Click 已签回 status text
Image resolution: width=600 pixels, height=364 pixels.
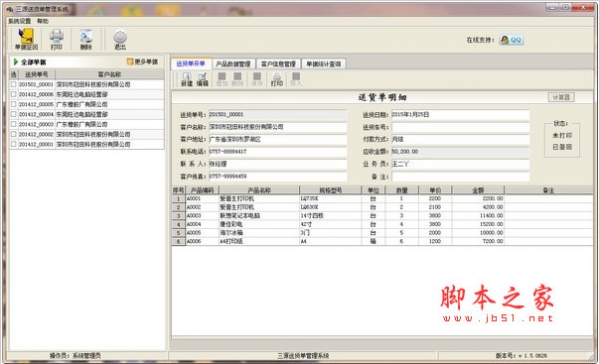click(562, 147)
